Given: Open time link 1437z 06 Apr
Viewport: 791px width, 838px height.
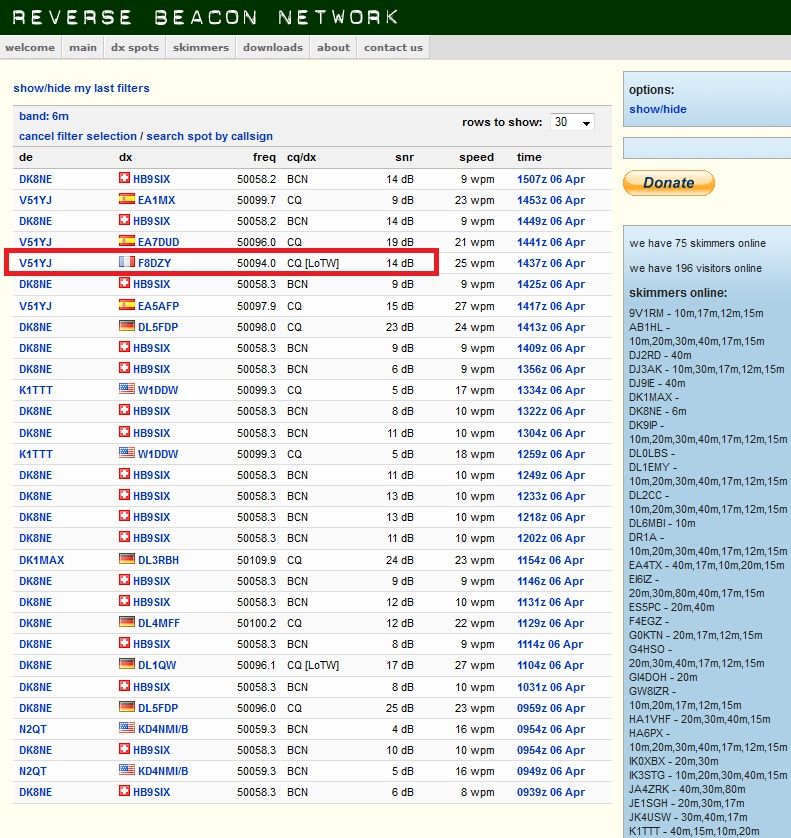Looking at the screenshot, I should point(551,263).
